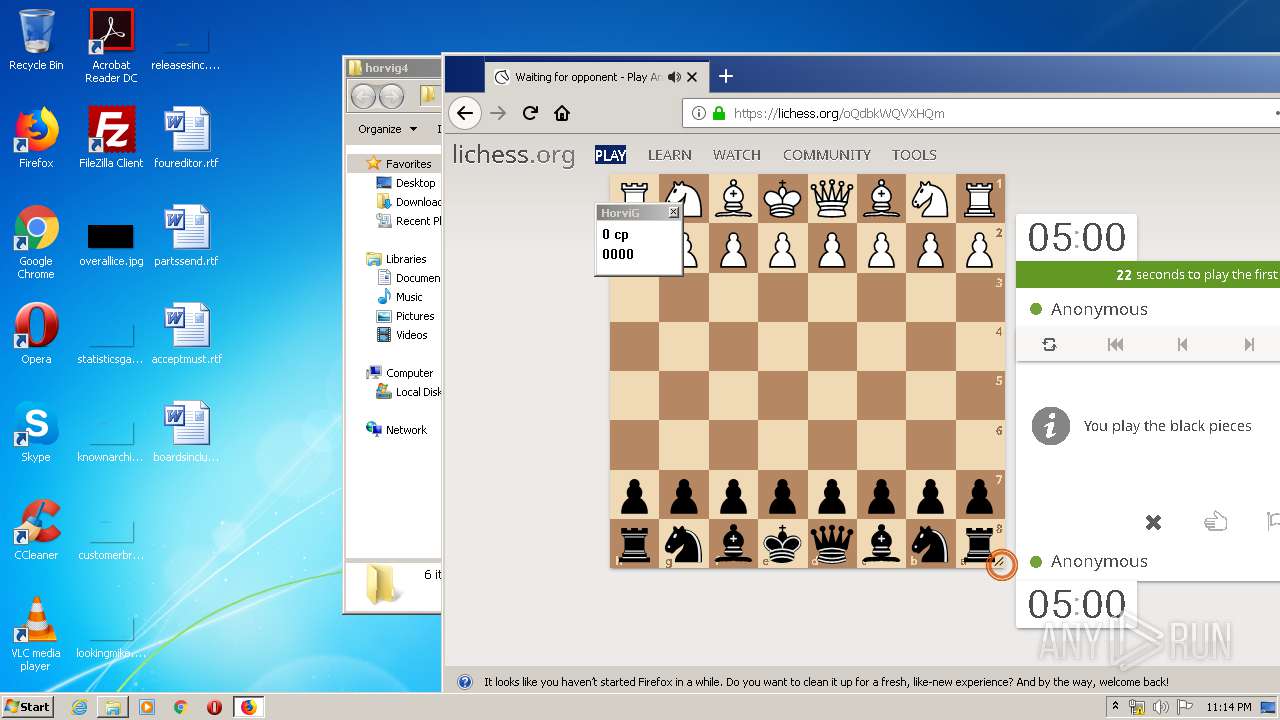
Task: Jump to first move button
Action: click(1115, 344)
